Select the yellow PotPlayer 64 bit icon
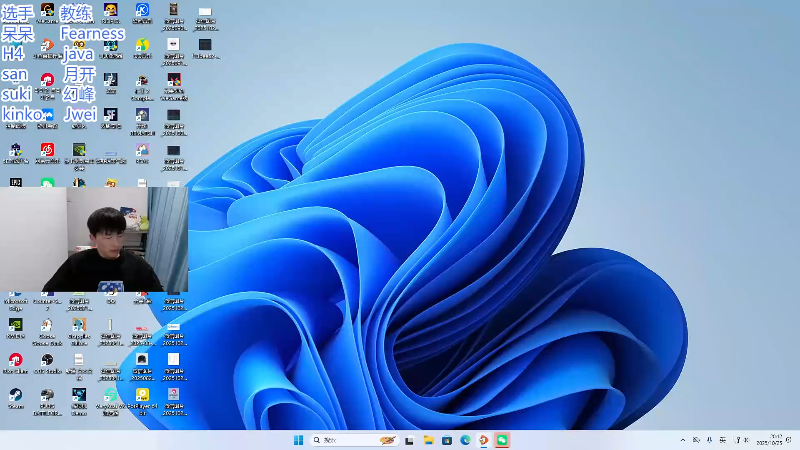The height and width of the screenshot is (450, 800). (142, 395)
